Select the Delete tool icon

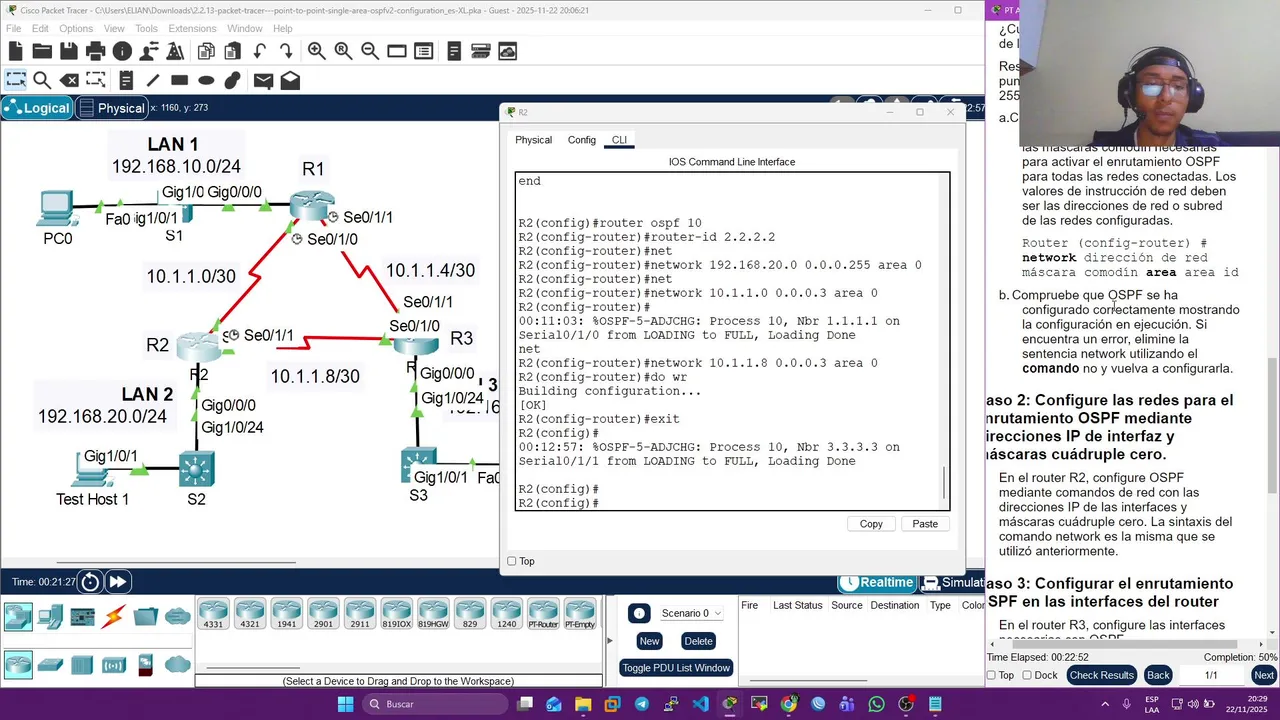pos(69,80)
